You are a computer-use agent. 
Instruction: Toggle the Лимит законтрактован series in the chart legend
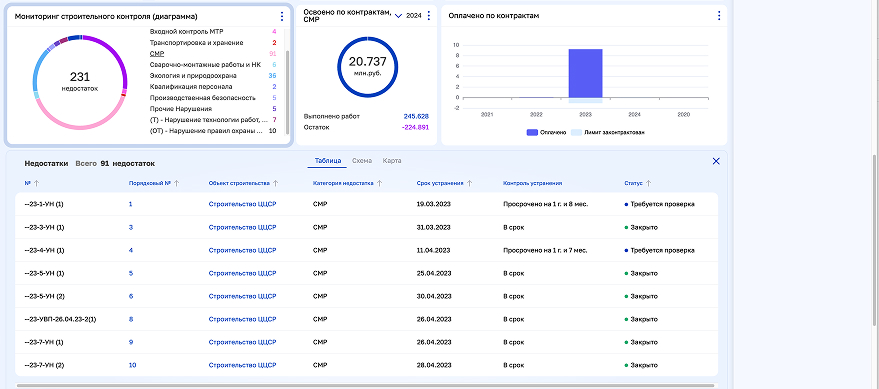click(x=607, y=132)
